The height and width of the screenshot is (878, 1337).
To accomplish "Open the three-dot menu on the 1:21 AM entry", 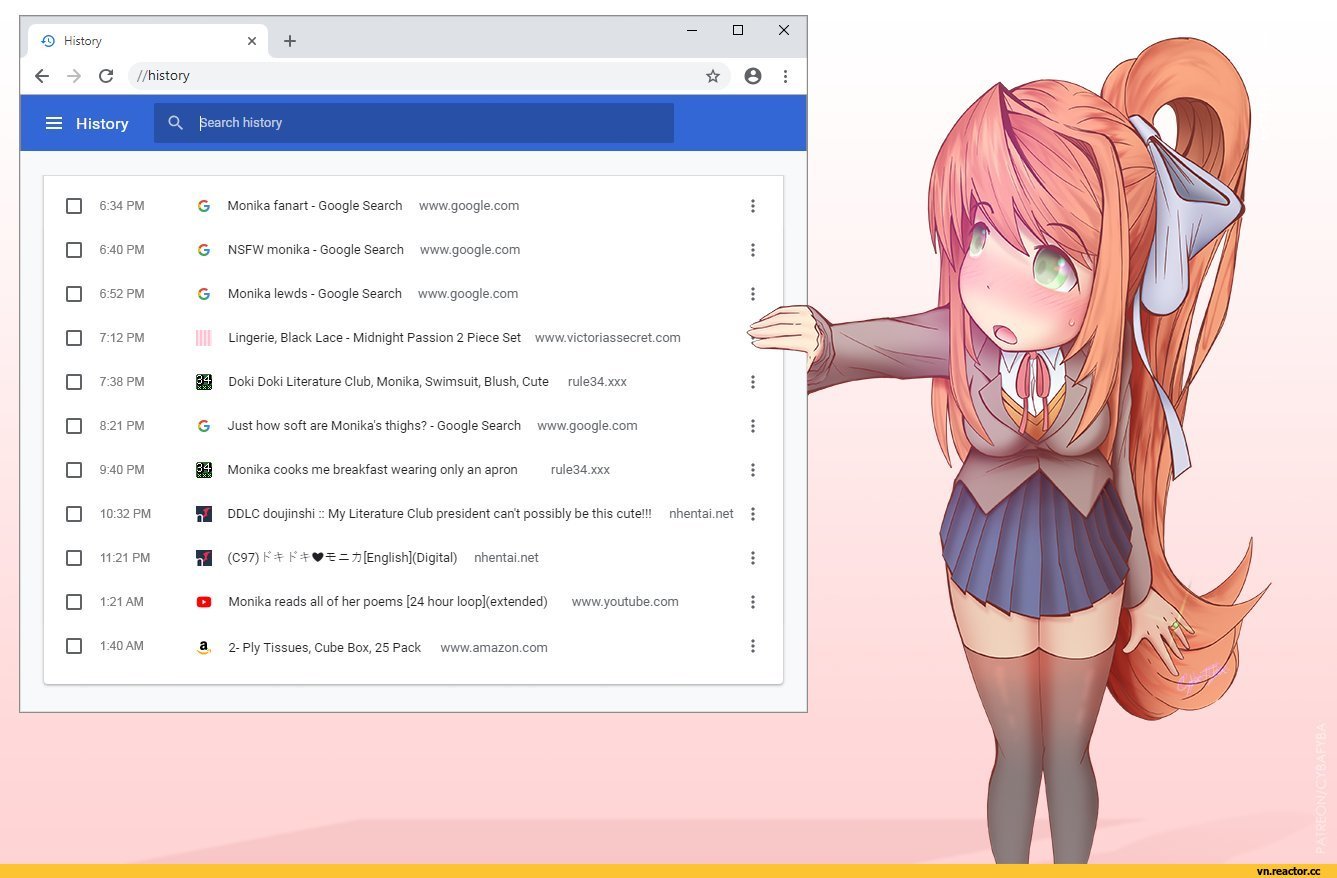I will tap(753, 602).
